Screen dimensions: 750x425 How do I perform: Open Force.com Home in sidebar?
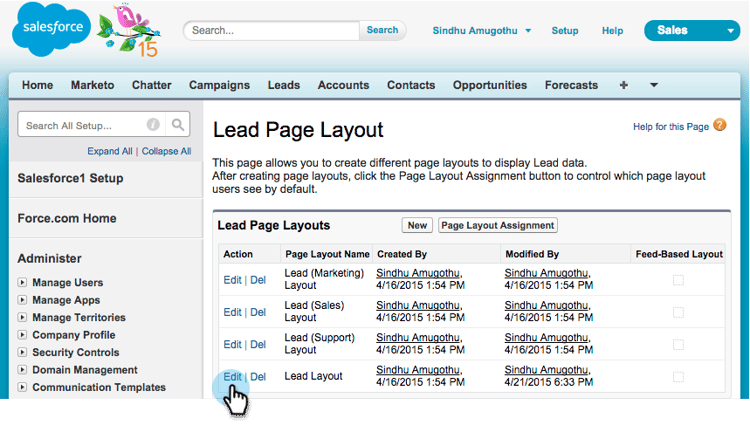[67, 218]
